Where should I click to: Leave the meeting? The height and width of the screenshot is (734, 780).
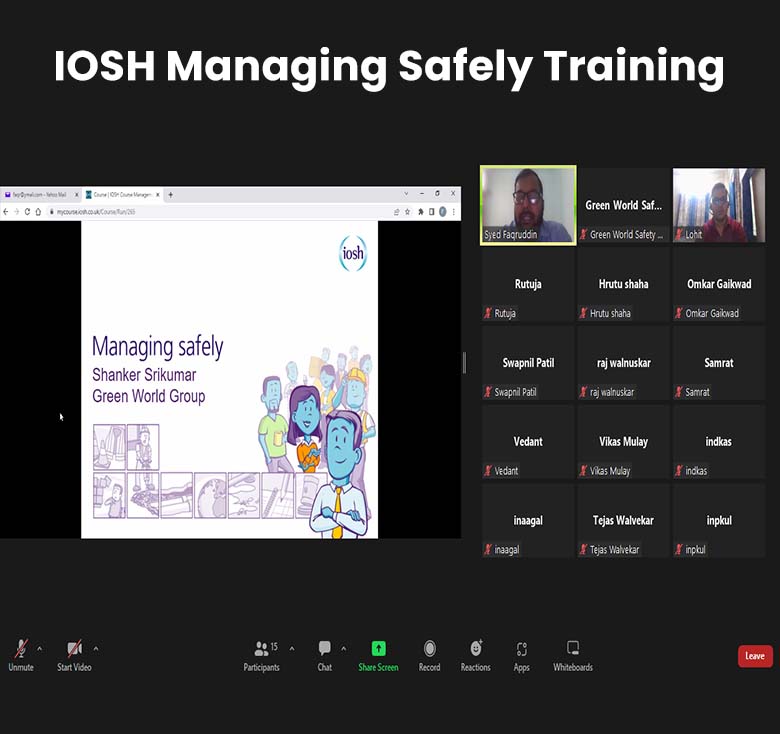[755, 656]
